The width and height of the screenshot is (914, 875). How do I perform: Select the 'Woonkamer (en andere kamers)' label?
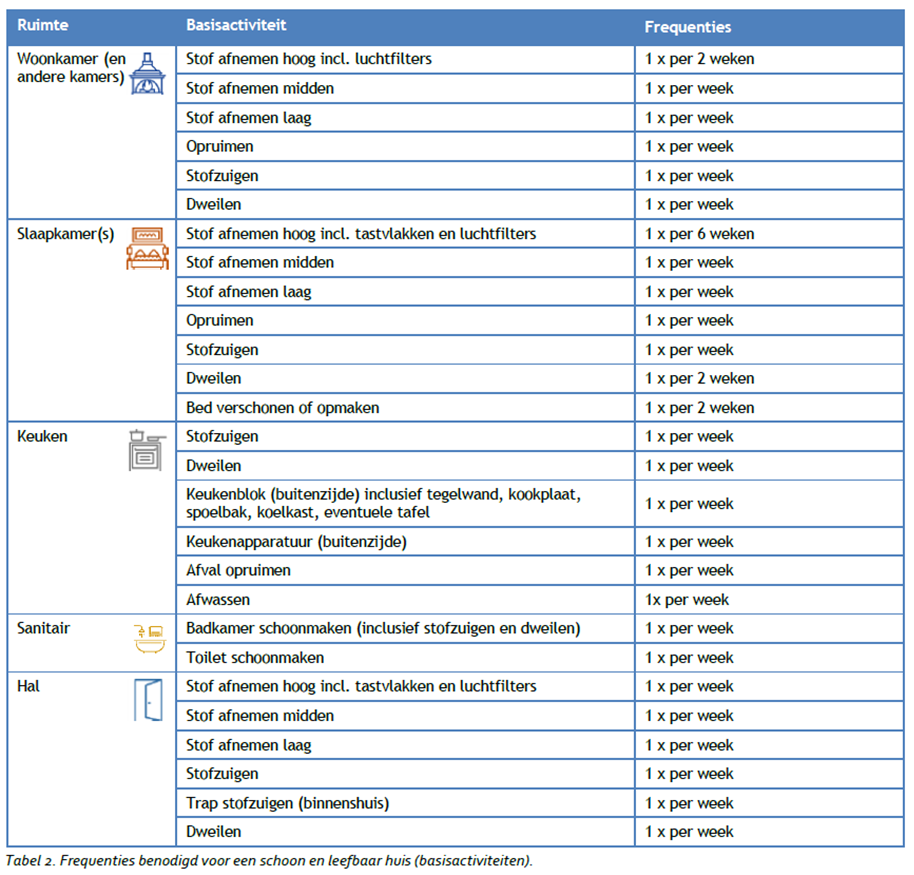click(71, 68)
